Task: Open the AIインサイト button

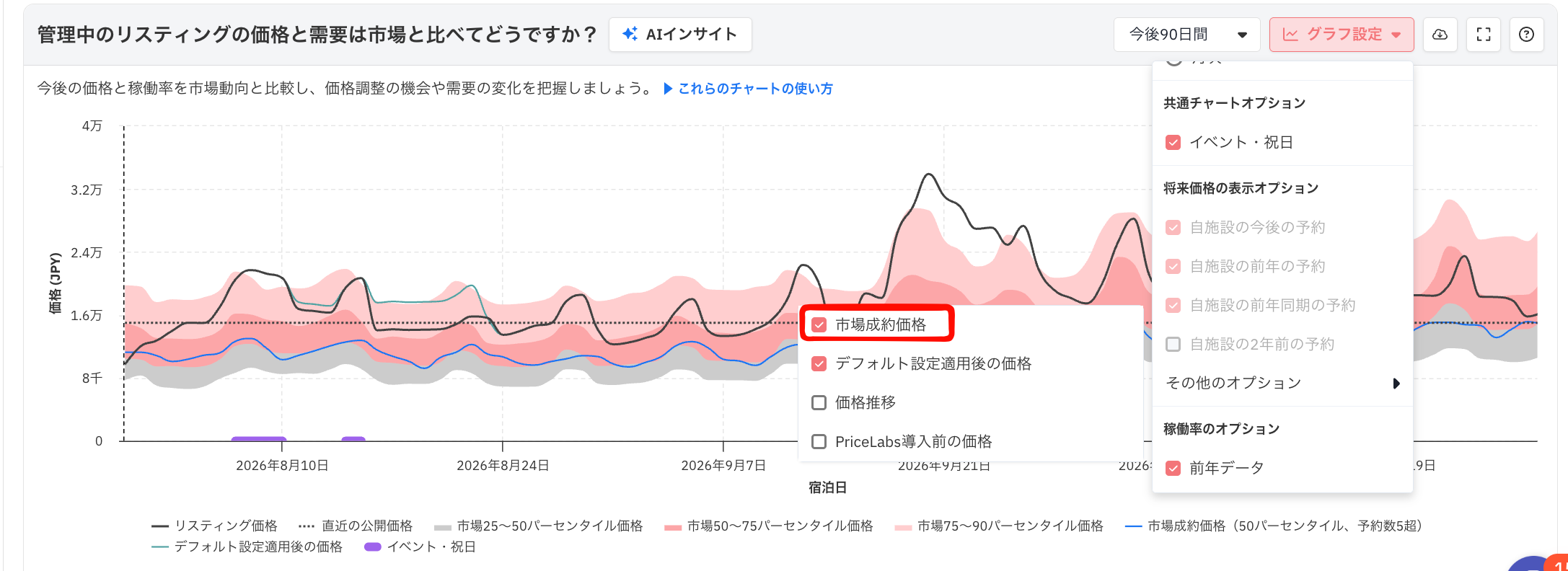Action: (680, 35)
